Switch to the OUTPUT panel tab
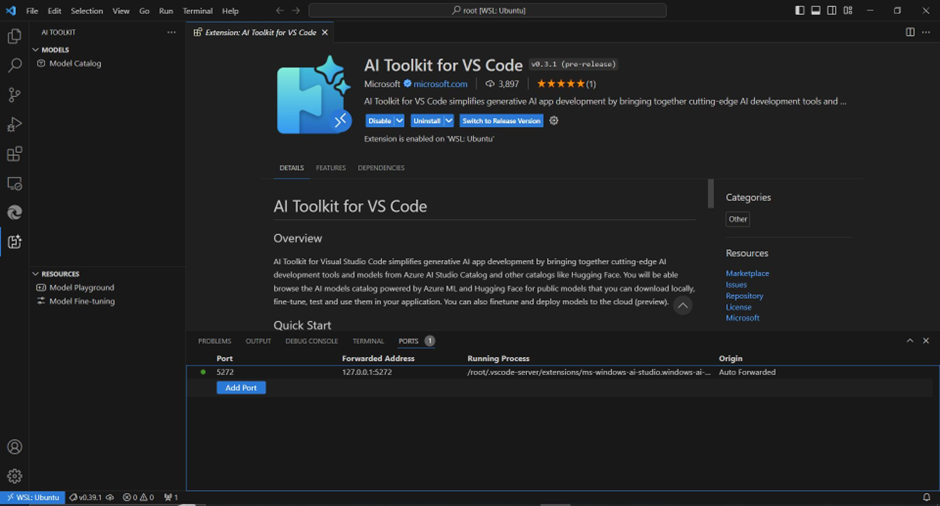940x506 pixels. [x=258, y=341]
